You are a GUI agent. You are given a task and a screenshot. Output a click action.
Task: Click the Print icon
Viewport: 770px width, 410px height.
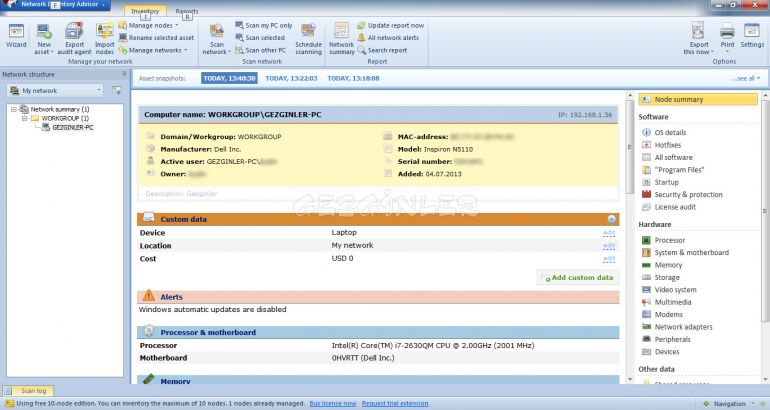point(727,35)
